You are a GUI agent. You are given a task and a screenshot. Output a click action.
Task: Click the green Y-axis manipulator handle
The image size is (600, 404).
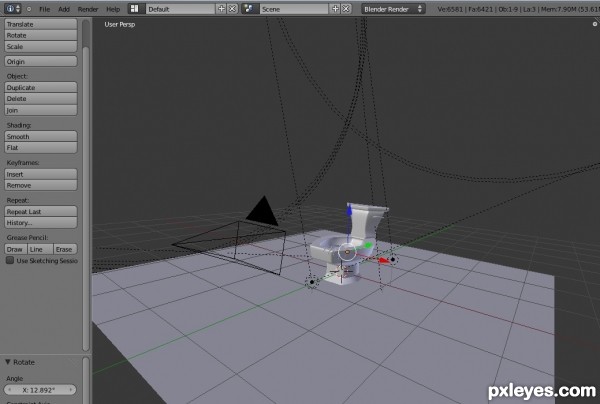pyautogui.click(x=368, y=245)
